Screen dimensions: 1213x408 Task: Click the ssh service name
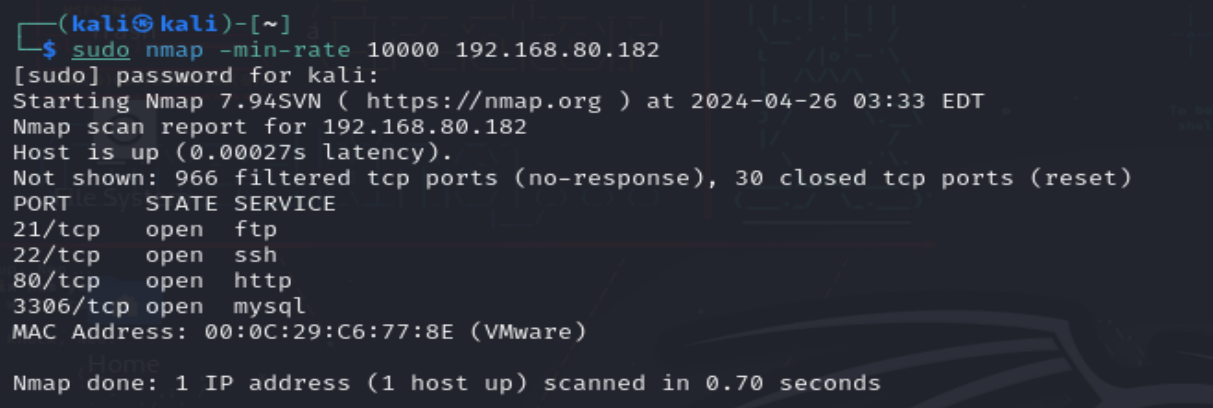255,255
